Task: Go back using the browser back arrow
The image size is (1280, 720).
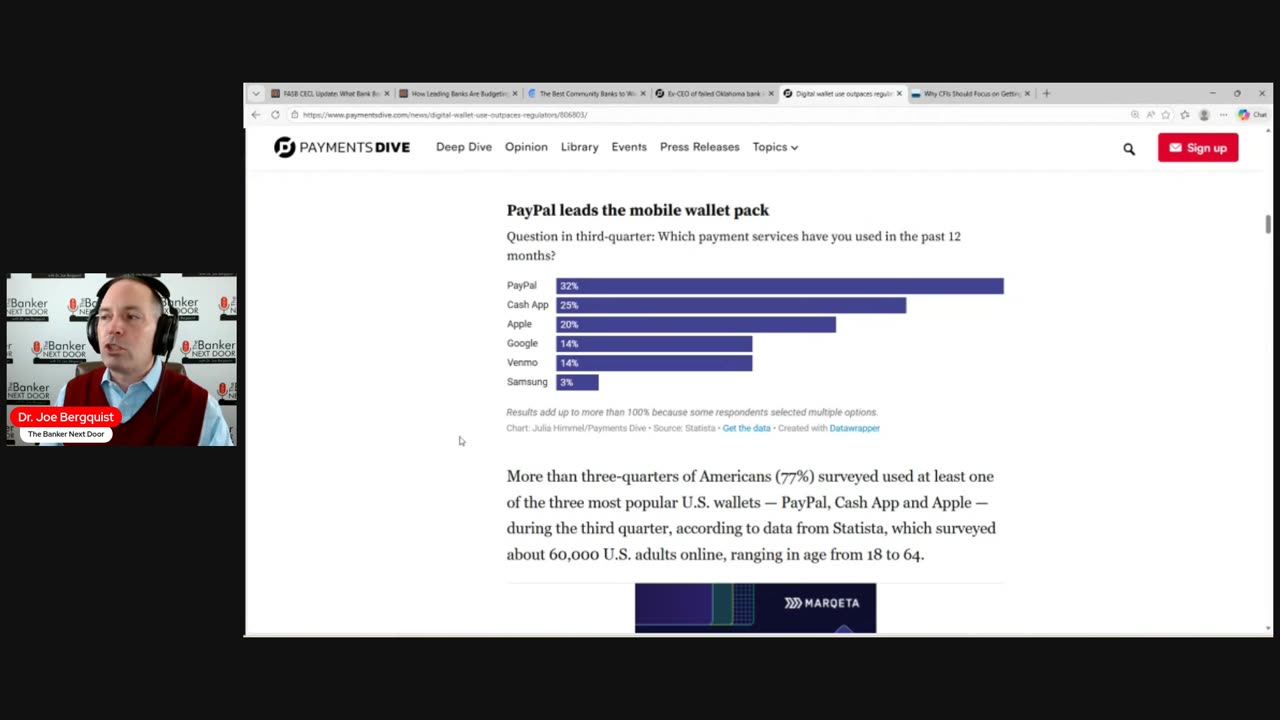Action: pos(256,115)
